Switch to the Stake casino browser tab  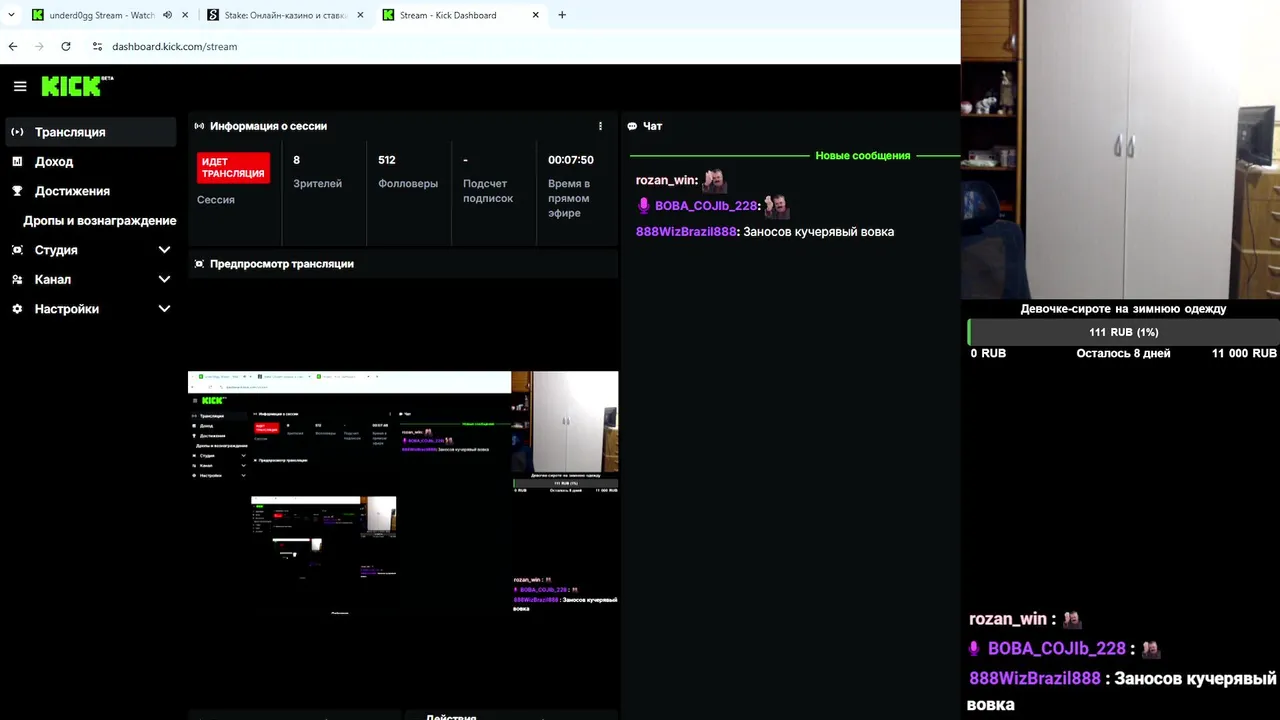click(x=285, y=15)
